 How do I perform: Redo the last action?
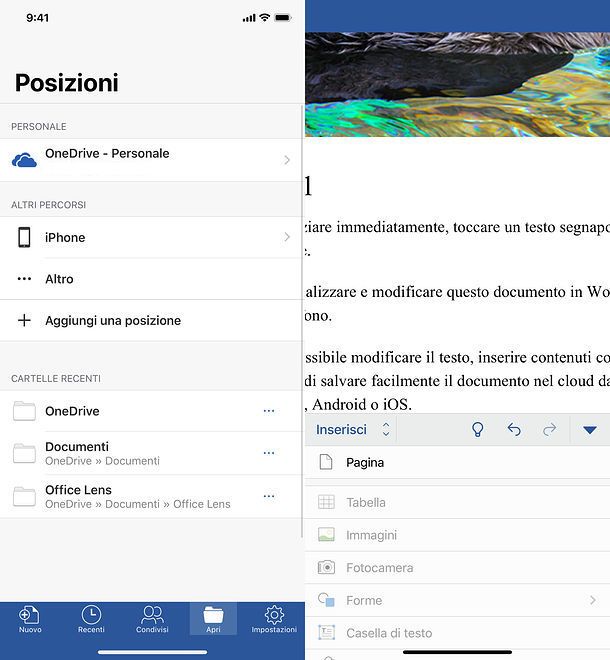tap(549, 429)
